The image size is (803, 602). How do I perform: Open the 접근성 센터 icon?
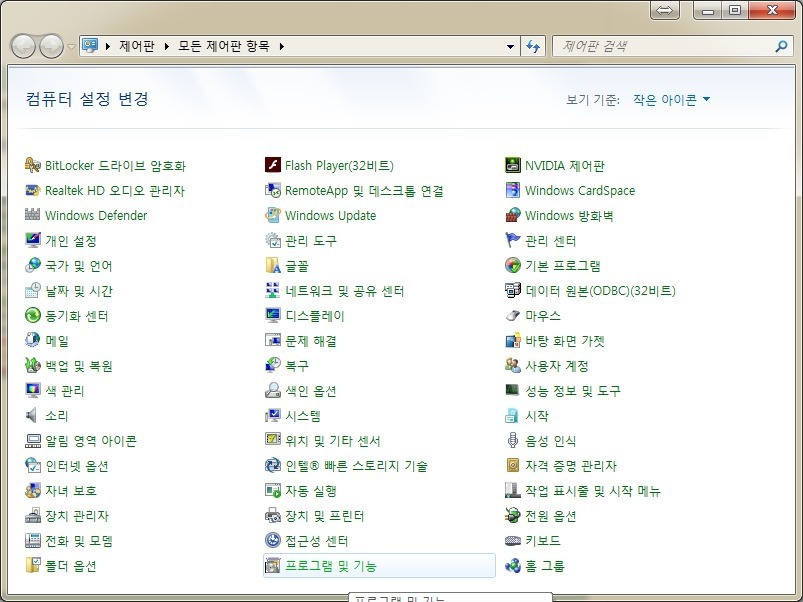tap(272, 541)
